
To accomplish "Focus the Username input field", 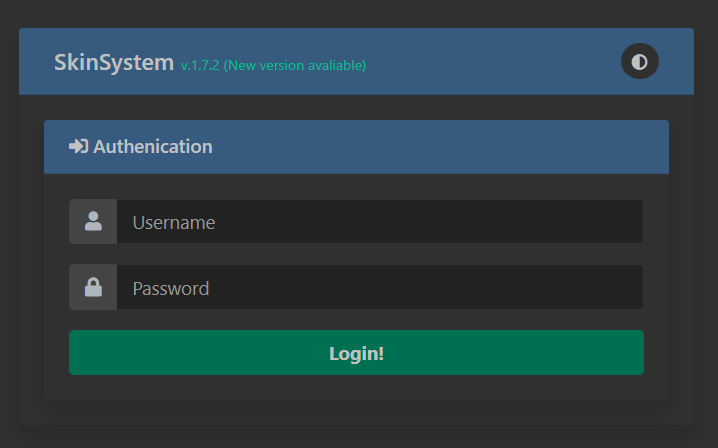I will tap(380, 222).
